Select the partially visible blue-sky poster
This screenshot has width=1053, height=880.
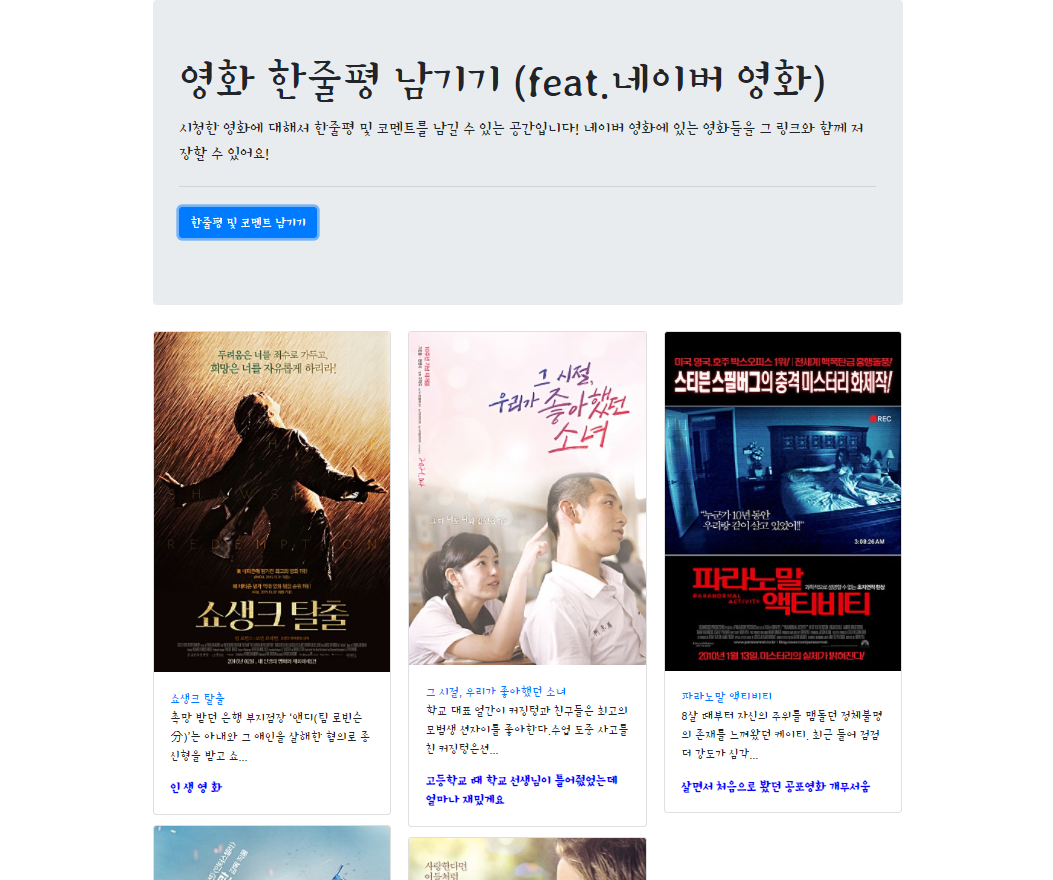272,853
